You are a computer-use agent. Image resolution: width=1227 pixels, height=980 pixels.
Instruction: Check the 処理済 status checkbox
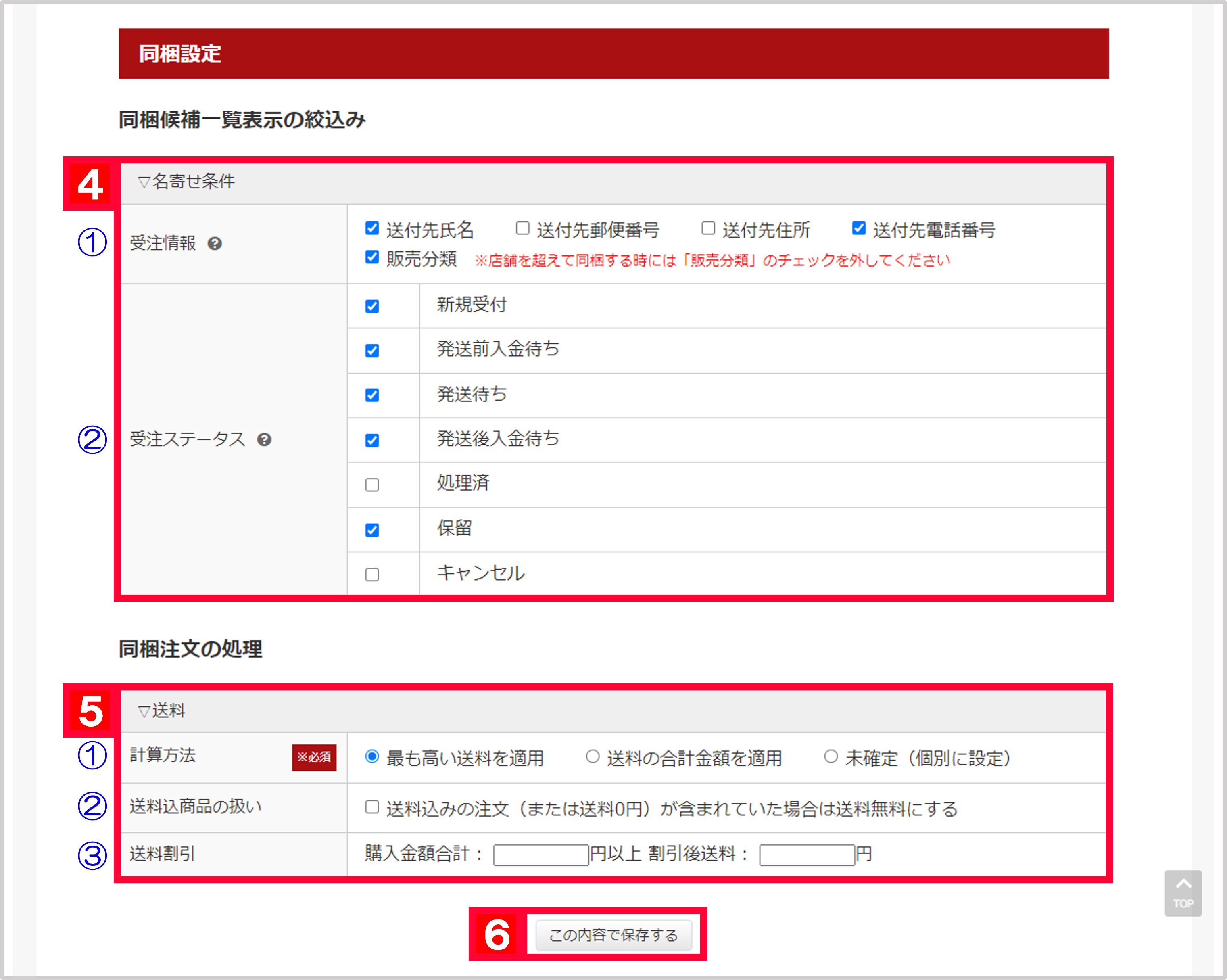pos(372,485)
